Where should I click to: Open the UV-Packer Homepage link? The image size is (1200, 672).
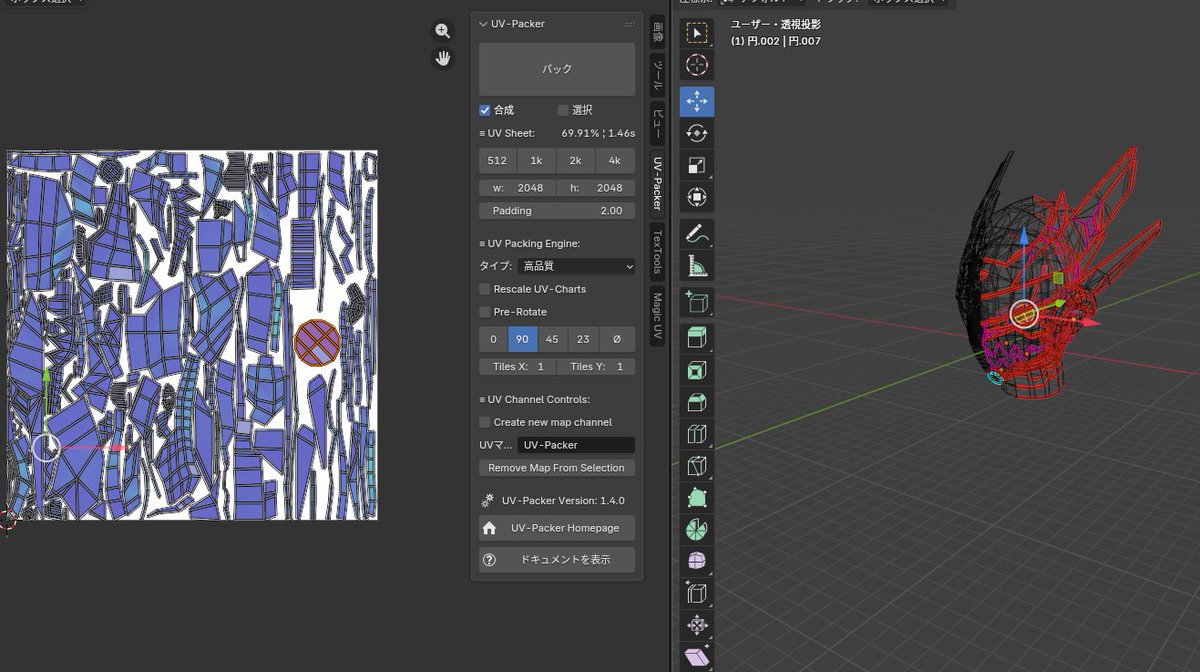tap(557, 528)
